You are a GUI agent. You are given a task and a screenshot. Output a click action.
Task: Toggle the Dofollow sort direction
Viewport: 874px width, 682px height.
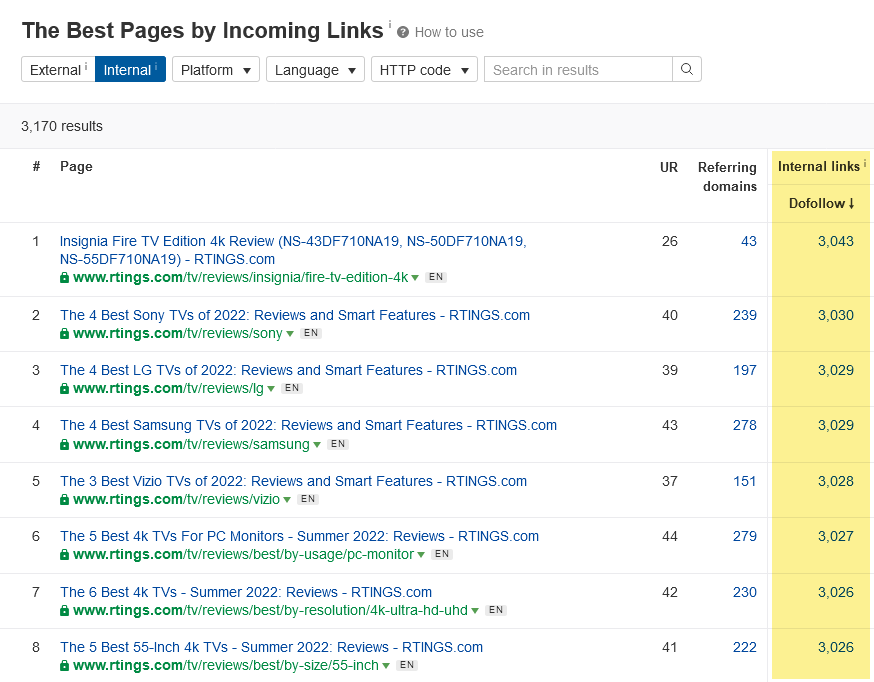(820, 203)
